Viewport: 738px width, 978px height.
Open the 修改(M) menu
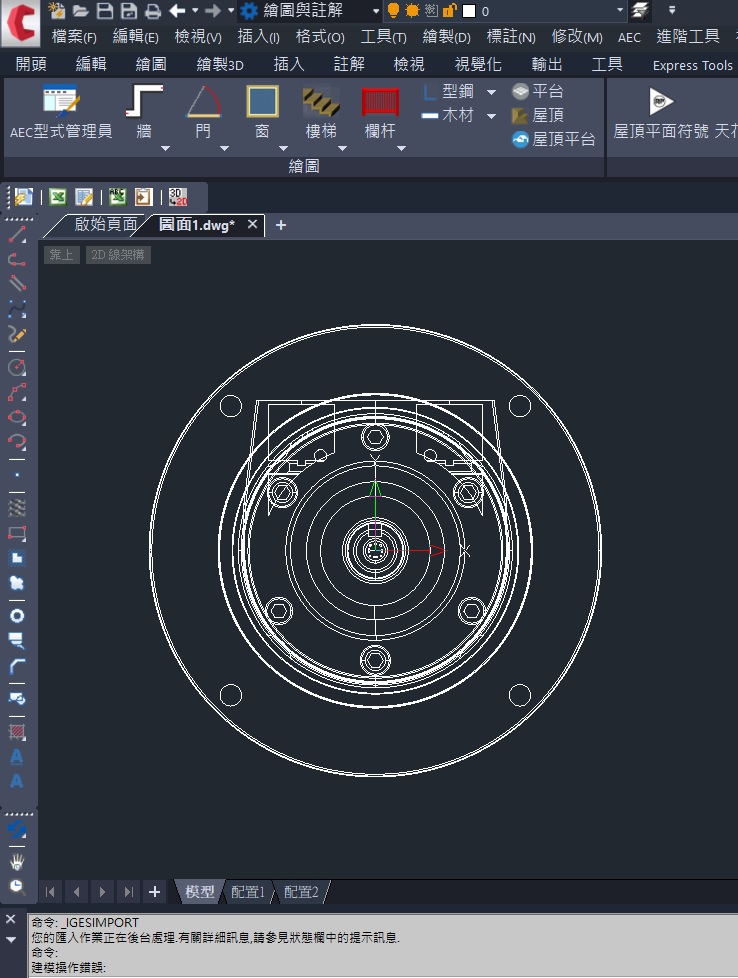click(x=577, y=37)
